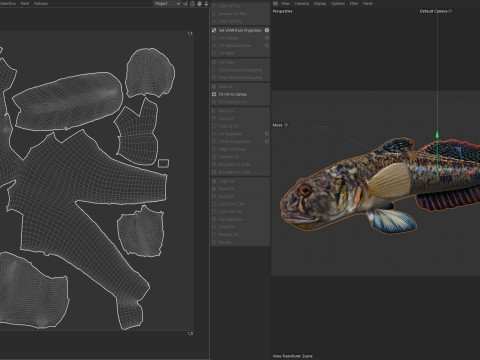Click the Set UVW from Projection icon
Image resolution: width=480 pixels, height=360 pixels.
point(214,30)
